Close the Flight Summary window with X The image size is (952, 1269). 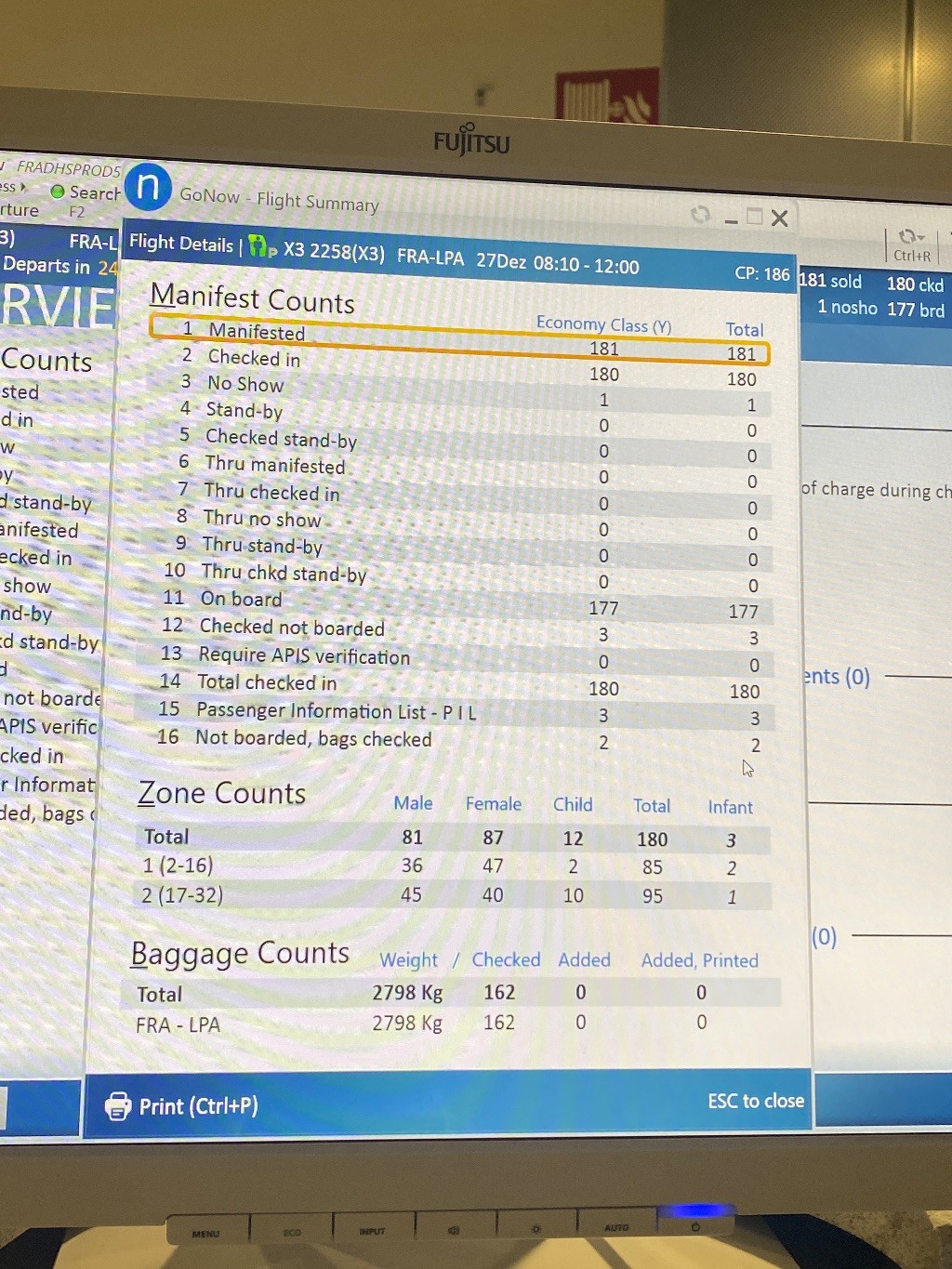(780, 218)
